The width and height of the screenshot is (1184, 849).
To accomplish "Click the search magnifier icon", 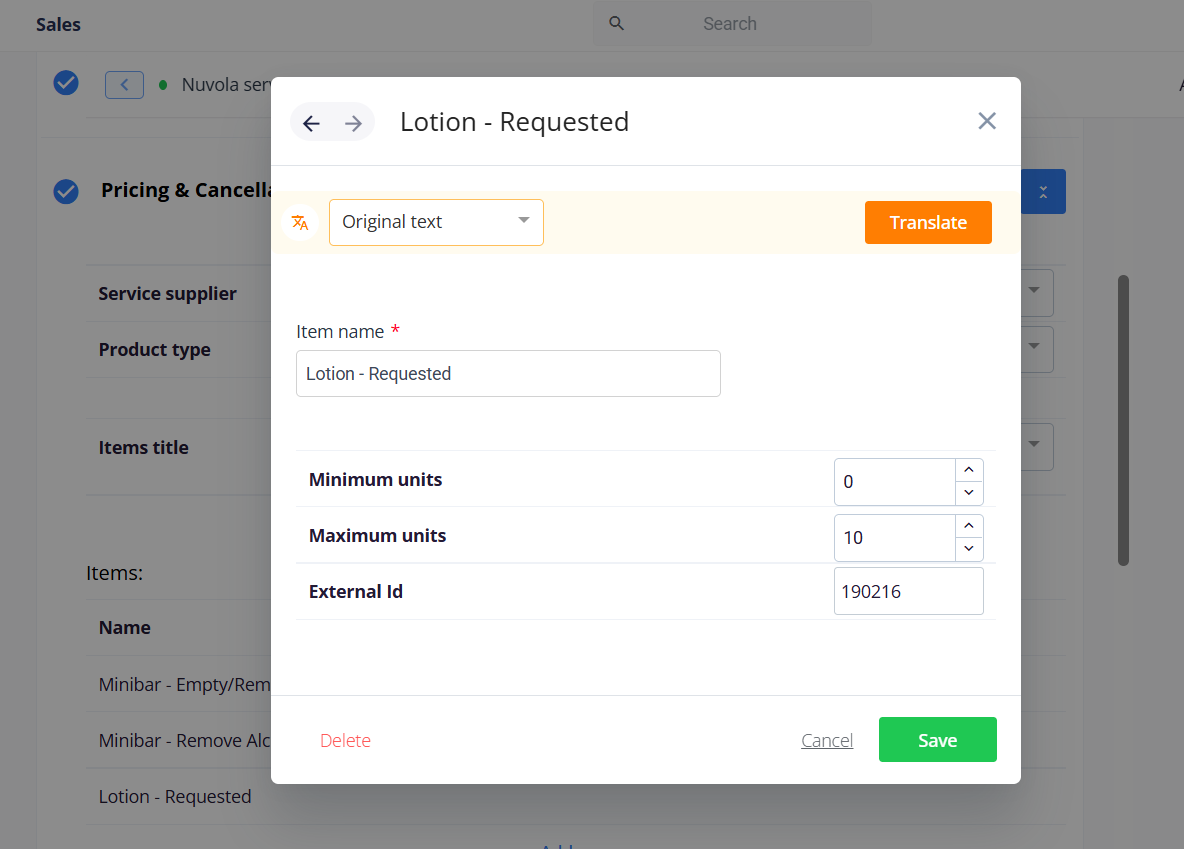I will click(617, 24).
